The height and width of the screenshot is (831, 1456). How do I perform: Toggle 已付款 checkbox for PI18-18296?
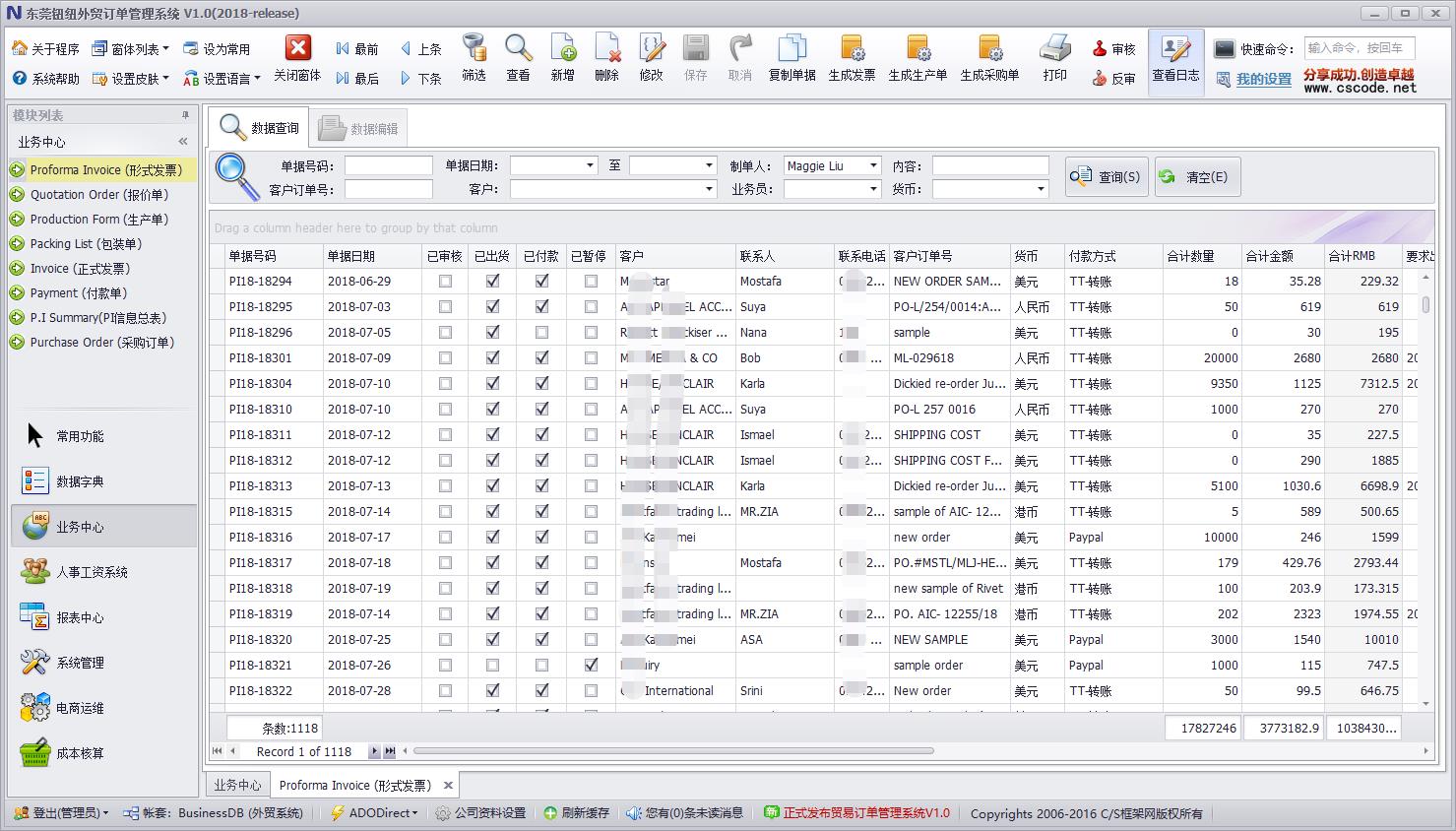click(x=541, y=332)
